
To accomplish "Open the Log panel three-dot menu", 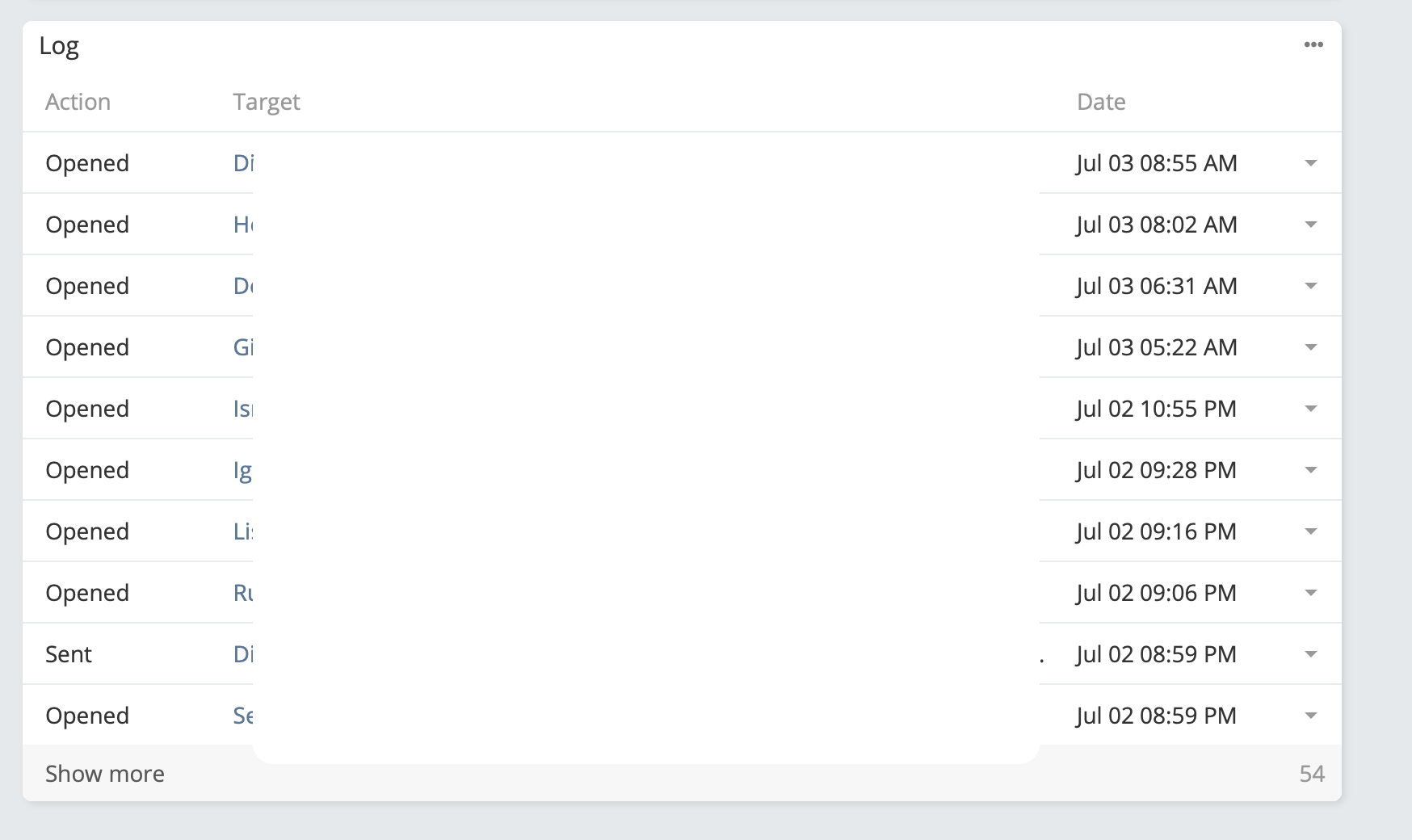I will point(1313,45).
